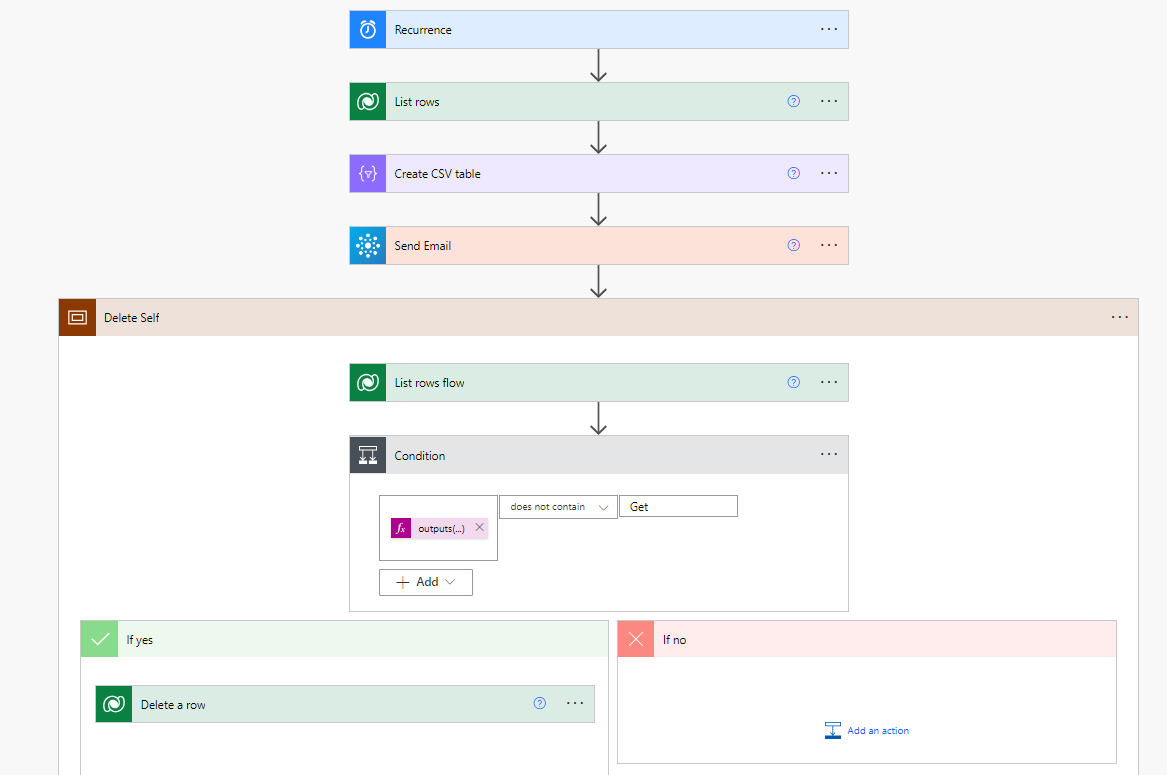Image resolution: width=1167 pixels, height=775 pixels.
Task: Click the Delete a row Dataverse icon
Action: (113, 703)
